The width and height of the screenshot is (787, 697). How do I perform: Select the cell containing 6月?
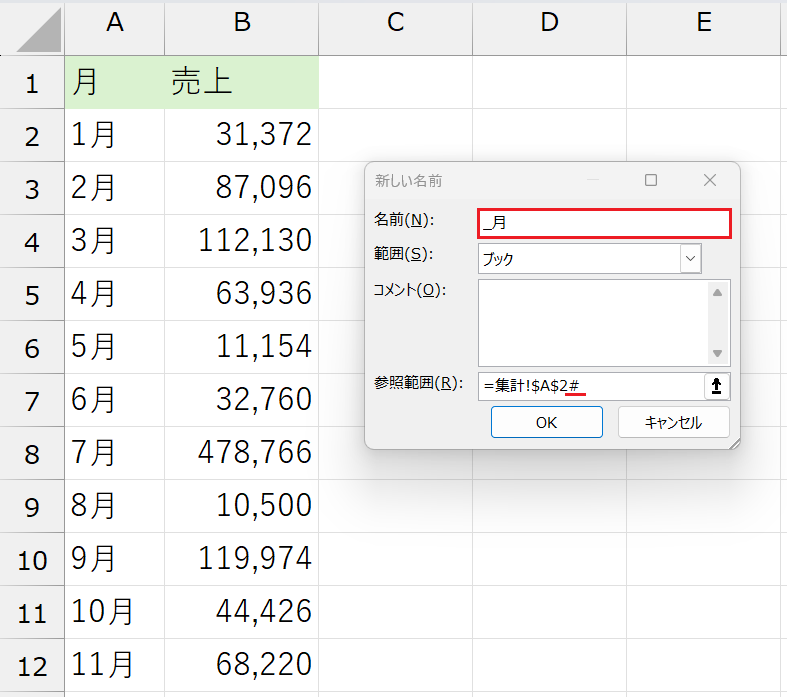click(114, 400)
